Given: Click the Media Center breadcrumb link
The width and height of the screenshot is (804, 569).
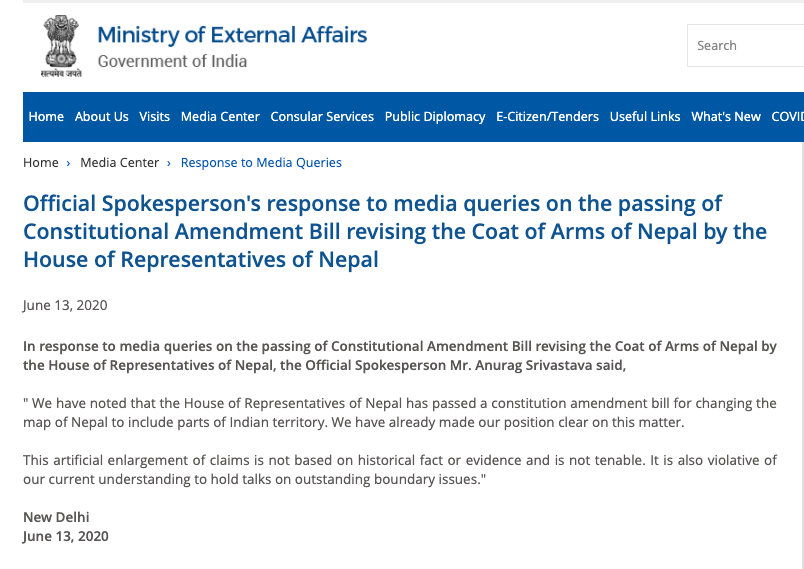Looking at the screenshot, I should tap(119, 162).
